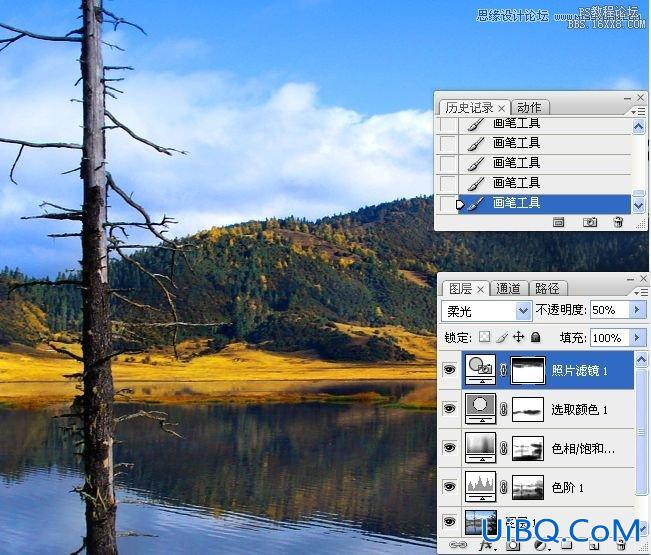Unlink mask on 照片滤镜 1 layer

[x=504, y=370]
